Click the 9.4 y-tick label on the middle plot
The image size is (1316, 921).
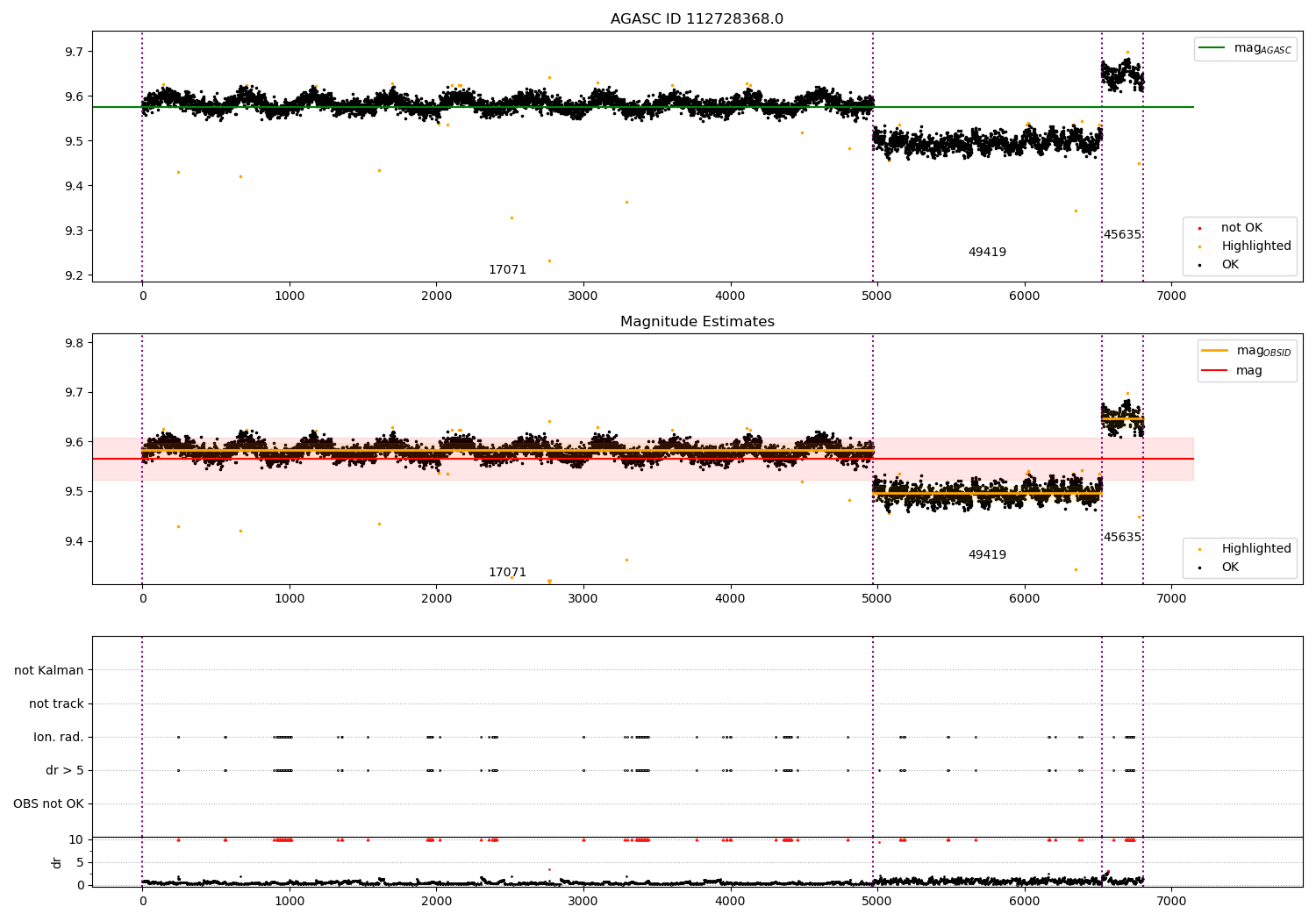(x=75, y=541)
